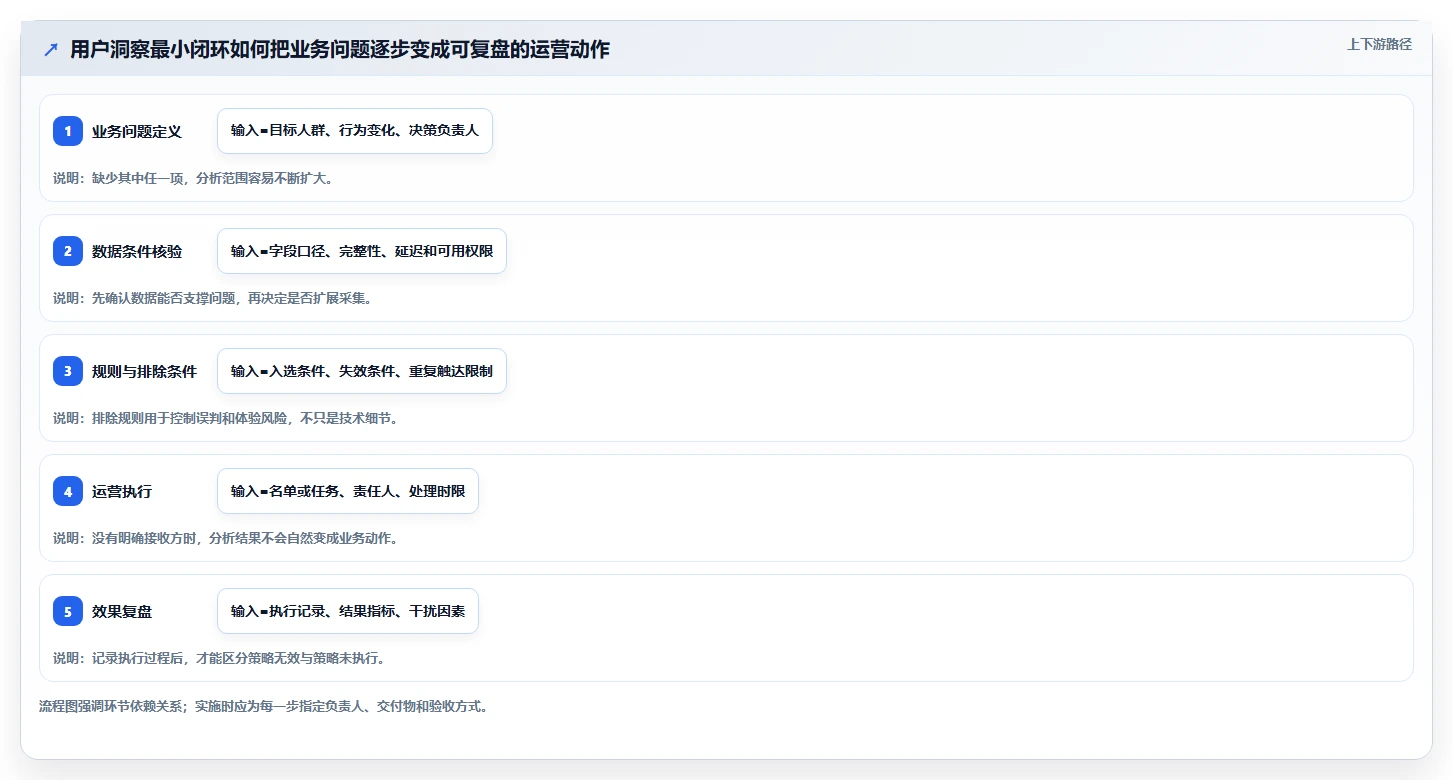Click input box 目标人群、行为变化、决策负责人
This screenshot has width=1453, height=780.
[x=355, y=131]
